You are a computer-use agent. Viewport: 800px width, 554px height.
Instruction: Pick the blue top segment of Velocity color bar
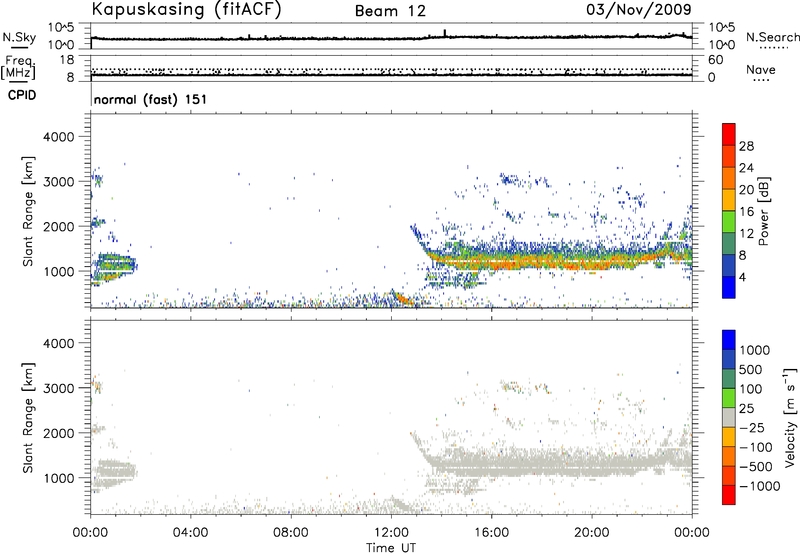click(x=729, y=340)
